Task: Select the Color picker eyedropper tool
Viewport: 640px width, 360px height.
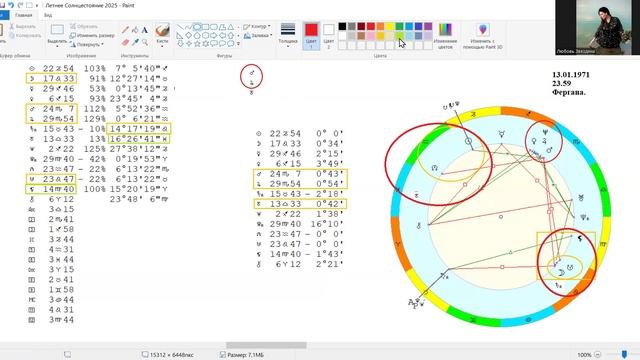Action: pos(135,42)
